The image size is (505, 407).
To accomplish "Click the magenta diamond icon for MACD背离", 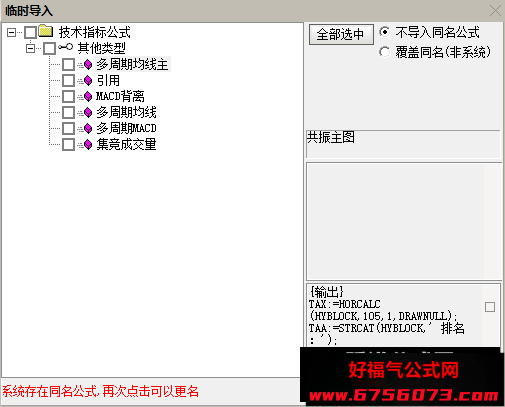I will tap(88, 96).
